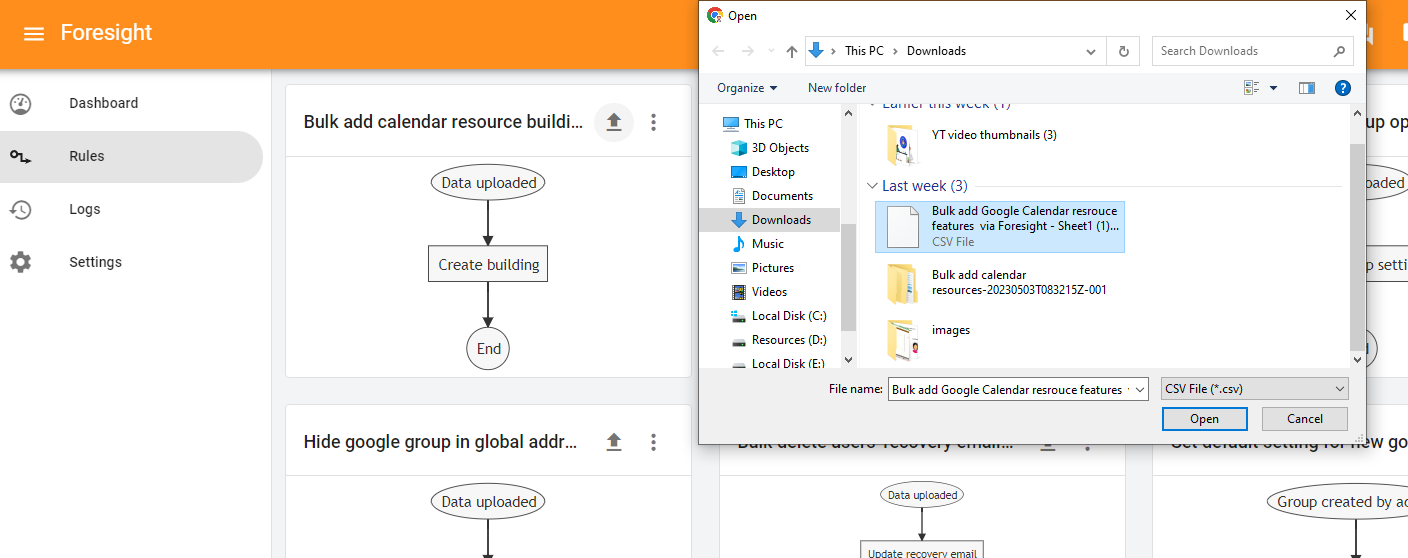This screenshot has height=558, width=1408.
Task: Change the file view layout
Action: 1252,88
